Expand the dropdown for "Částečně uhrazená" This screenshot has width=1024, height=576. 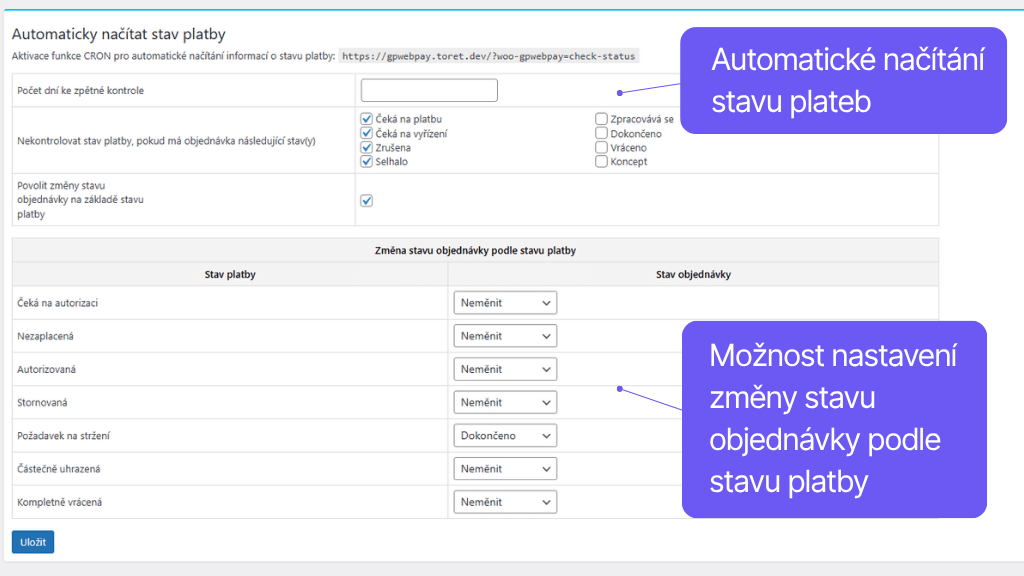click(505, 468)
